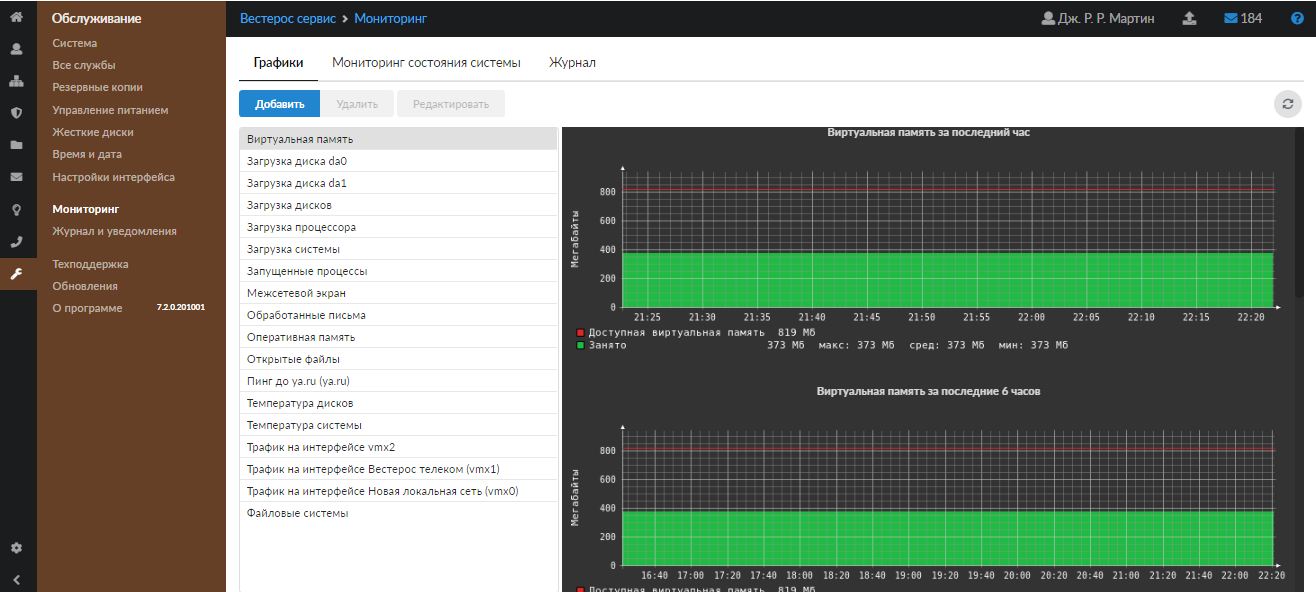The image size is (1316, 592).
Task: Click the Вестерос сервис breadcrumb link
Action: (288, 18)
